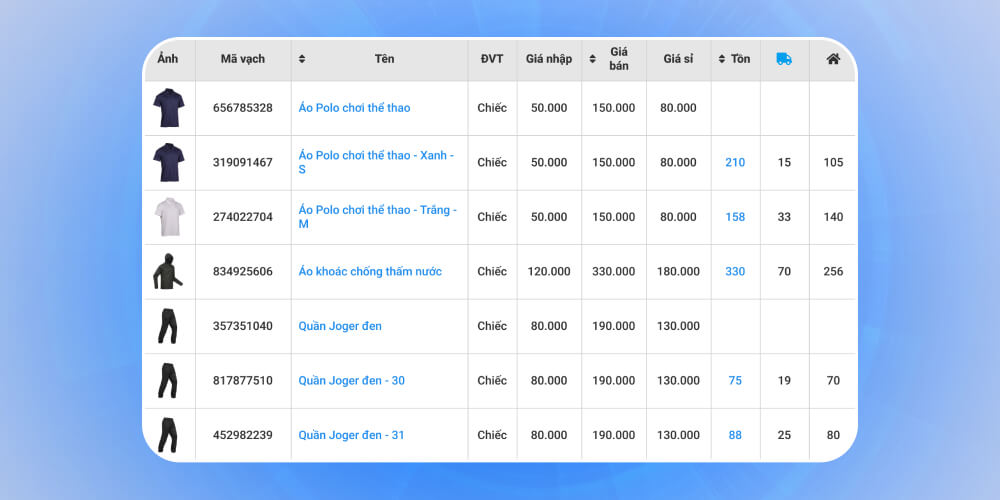Click the Mã vạch column header

[243, 59]
